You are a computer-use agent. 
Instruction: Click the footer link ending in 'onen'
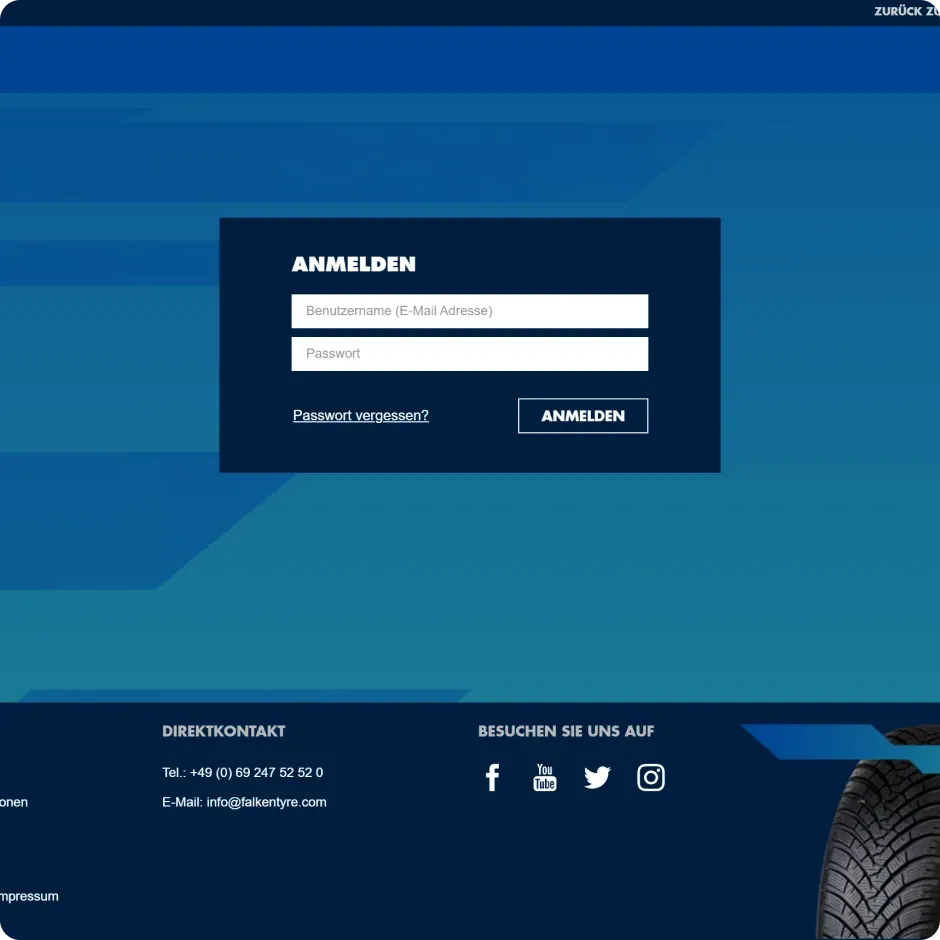14,802
